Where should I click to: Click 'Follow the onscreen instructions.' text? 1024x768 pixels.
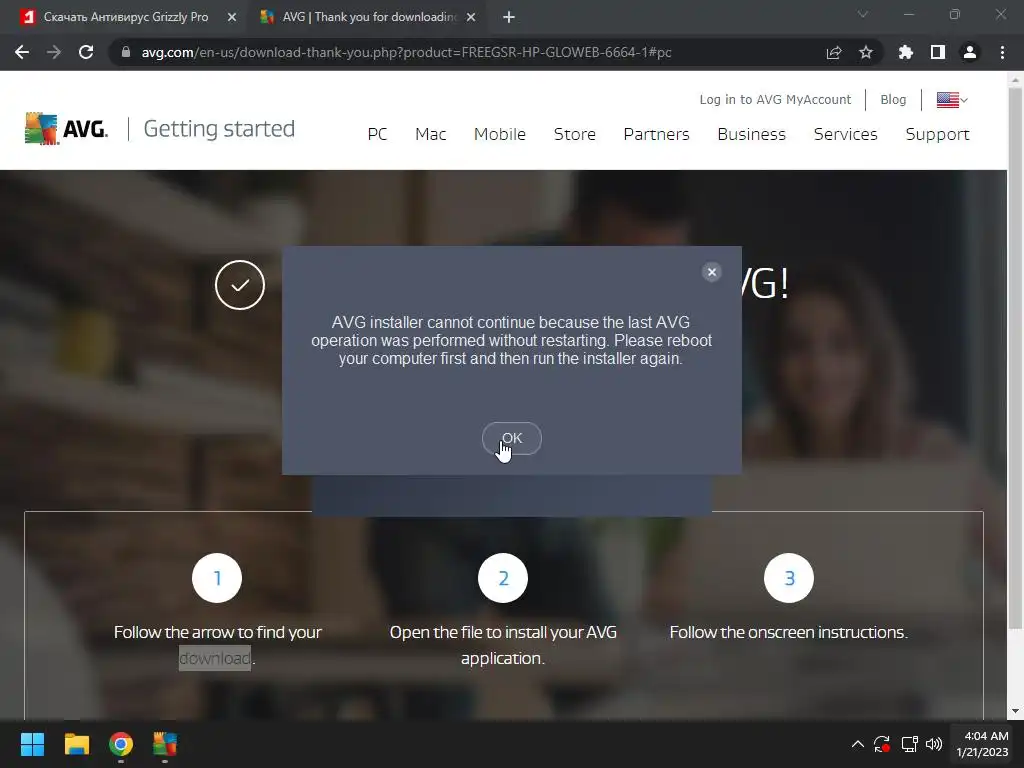788,632
